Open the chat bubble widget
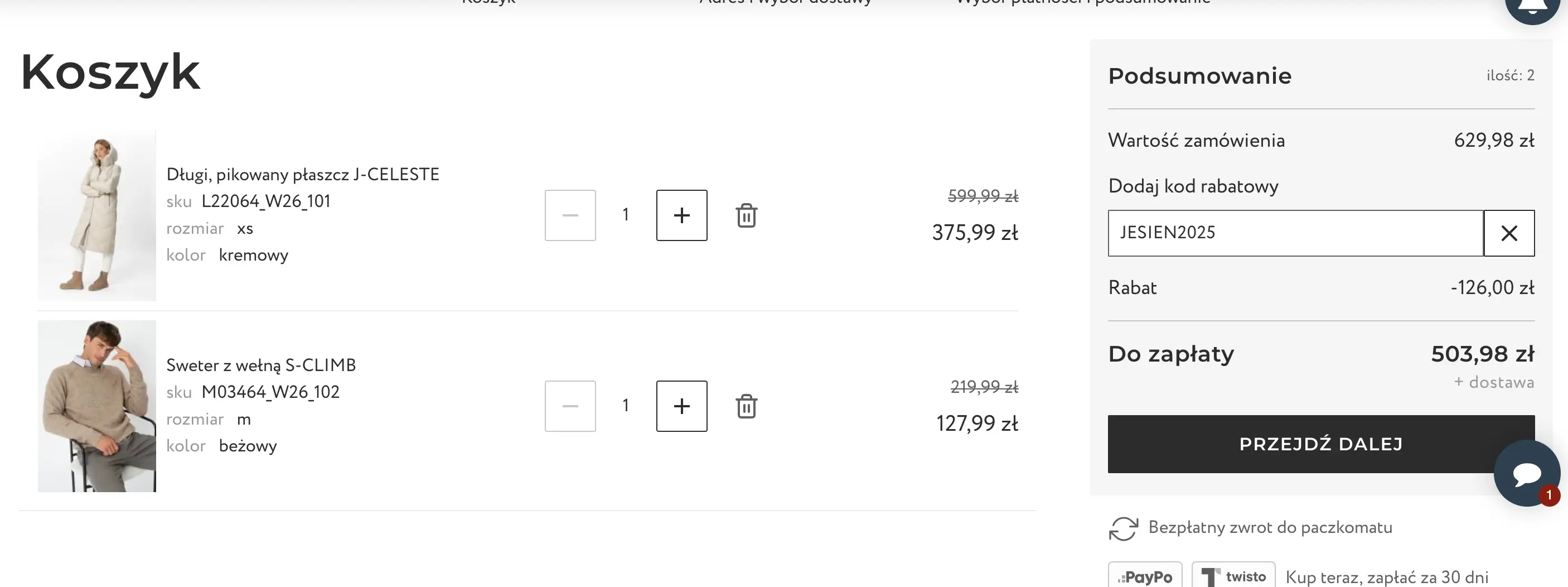Viewport: 1568px width, 587px height. (1526, 473)
